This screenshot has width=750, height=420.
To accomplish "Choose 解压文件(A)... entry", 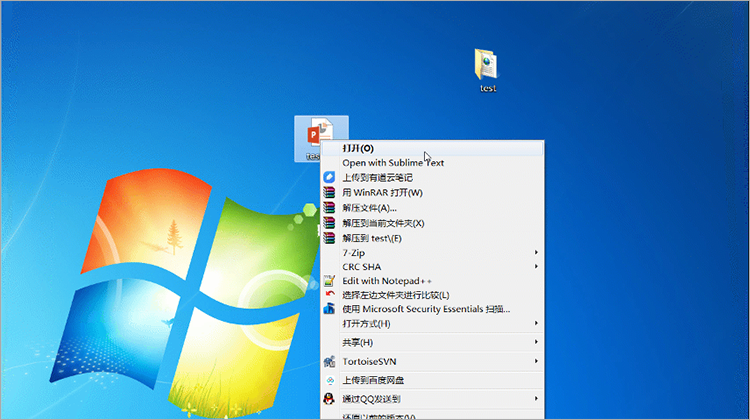I will point(432,208).
